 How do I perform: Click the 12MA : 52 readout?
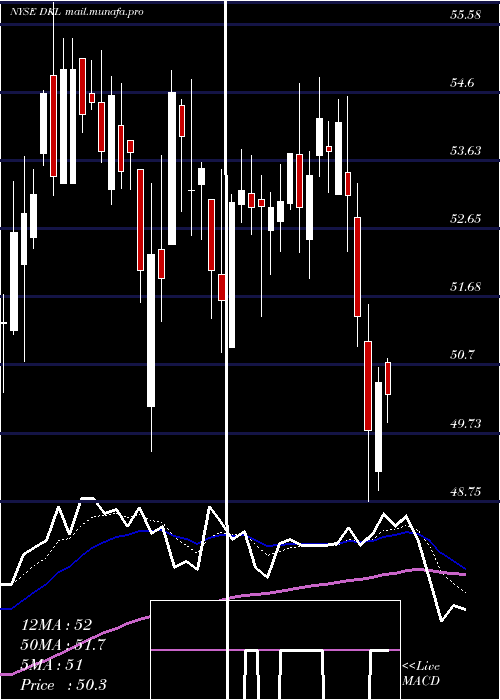pyautogui.click(x=56, y=625)
